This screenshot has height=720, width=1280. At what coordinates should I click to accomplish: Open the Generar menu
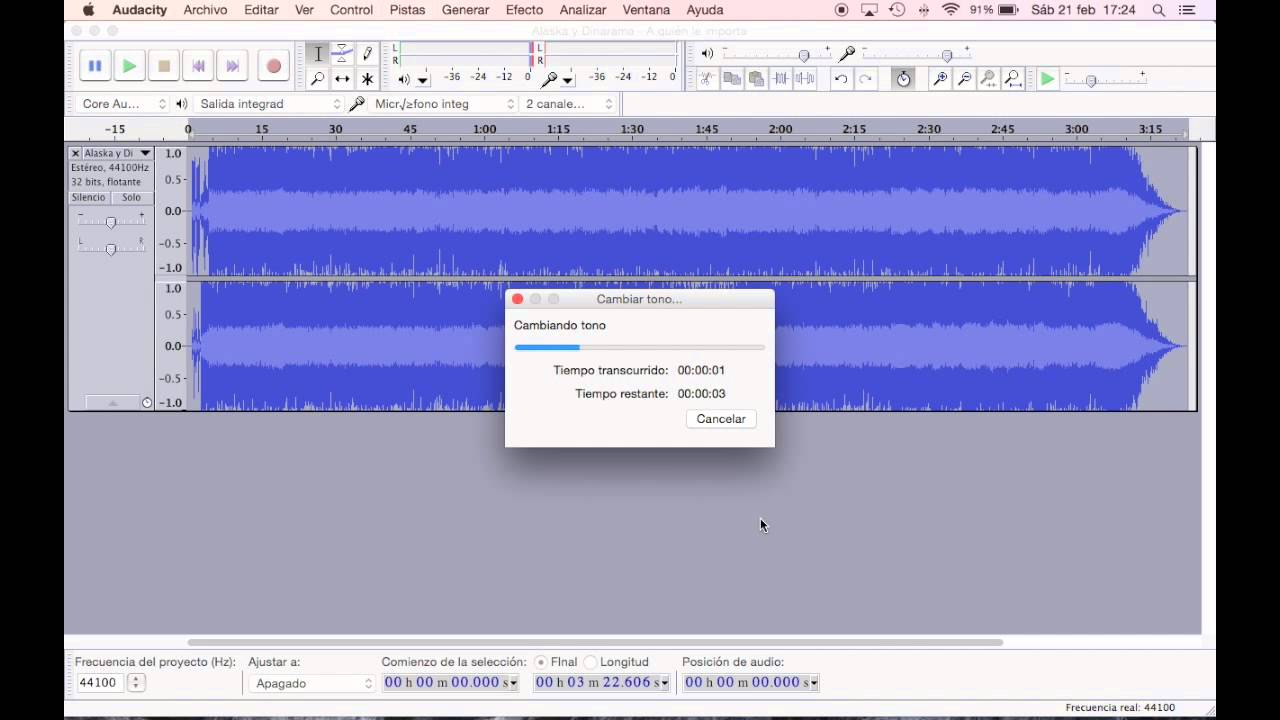[465, 10]
